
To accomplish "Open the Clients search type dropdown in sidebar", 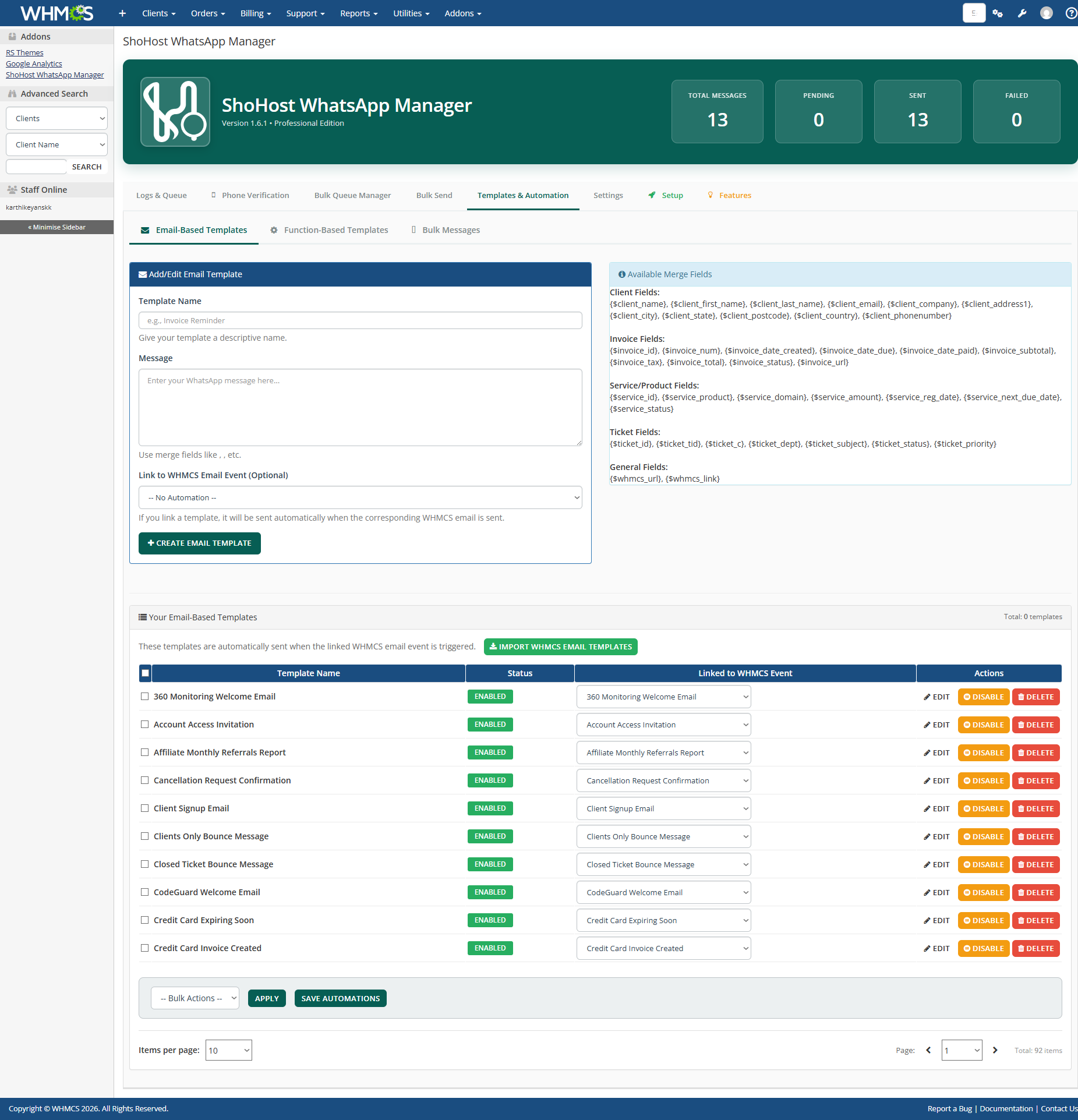I will pos(56,118).
